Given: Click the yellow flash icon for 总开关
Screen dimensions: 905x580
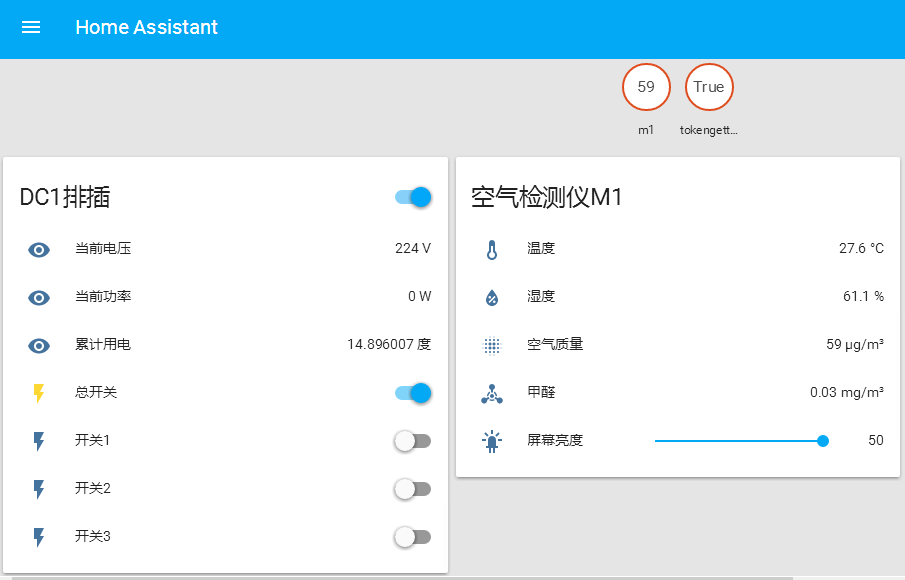Looking at the screenshot, I should click(39, 394).
